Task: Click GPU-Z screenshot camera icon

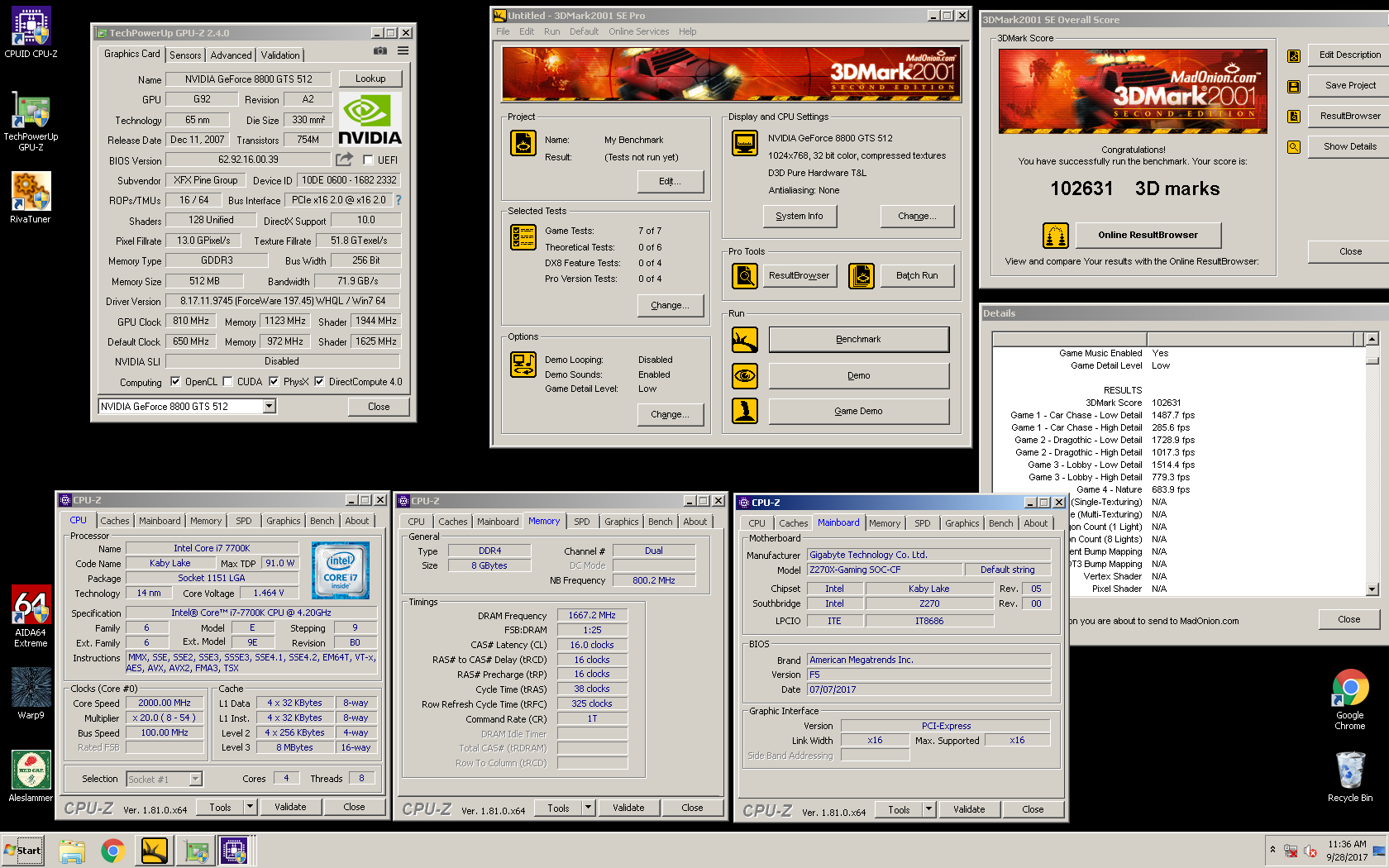Action: click(380, 51)
